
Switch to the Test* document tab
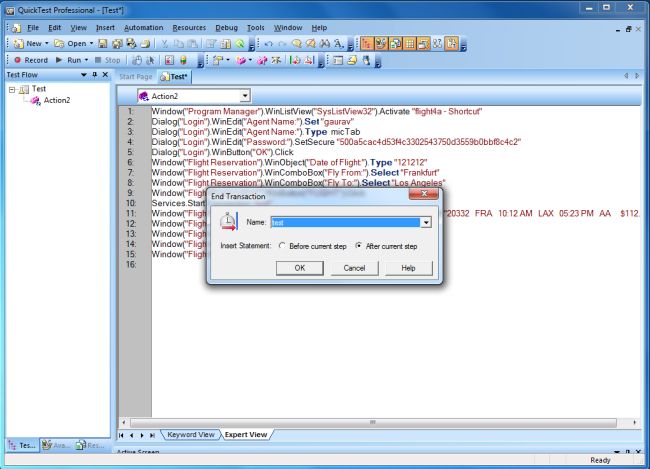pyautogui.click(x=174, y=77)
